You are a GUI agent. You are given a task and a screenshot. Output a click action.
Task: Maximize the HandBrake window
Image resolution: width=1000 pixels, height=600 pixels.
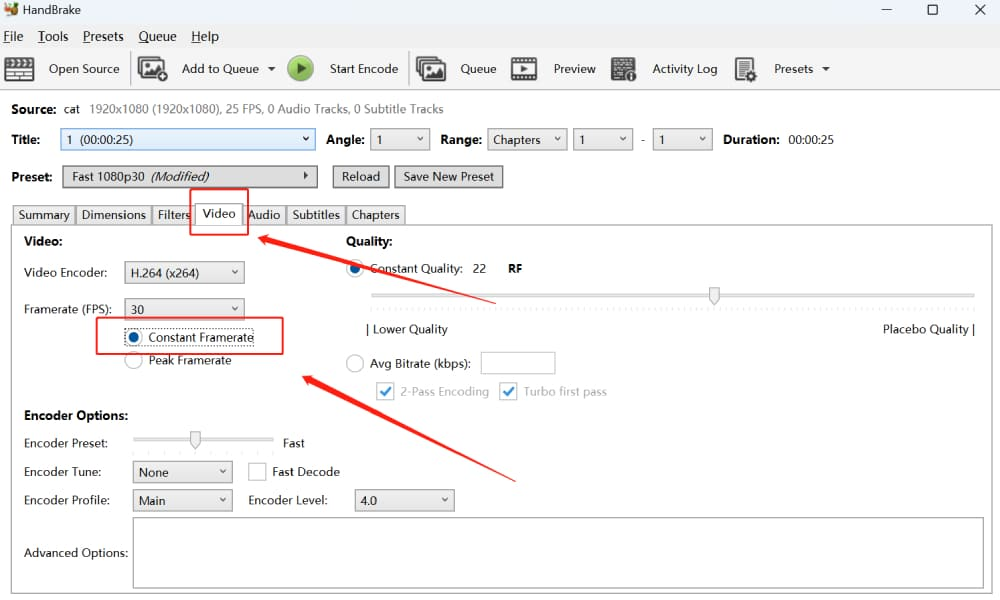[932, 10]
